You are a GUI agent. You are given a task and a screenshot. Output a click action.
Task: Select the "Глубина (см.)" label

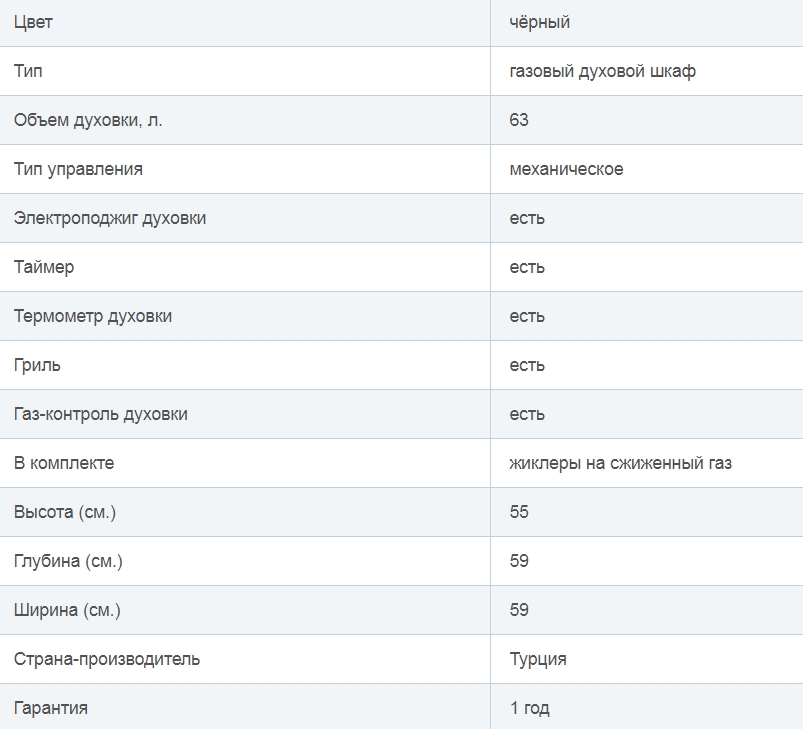click(x=68, y=561)
